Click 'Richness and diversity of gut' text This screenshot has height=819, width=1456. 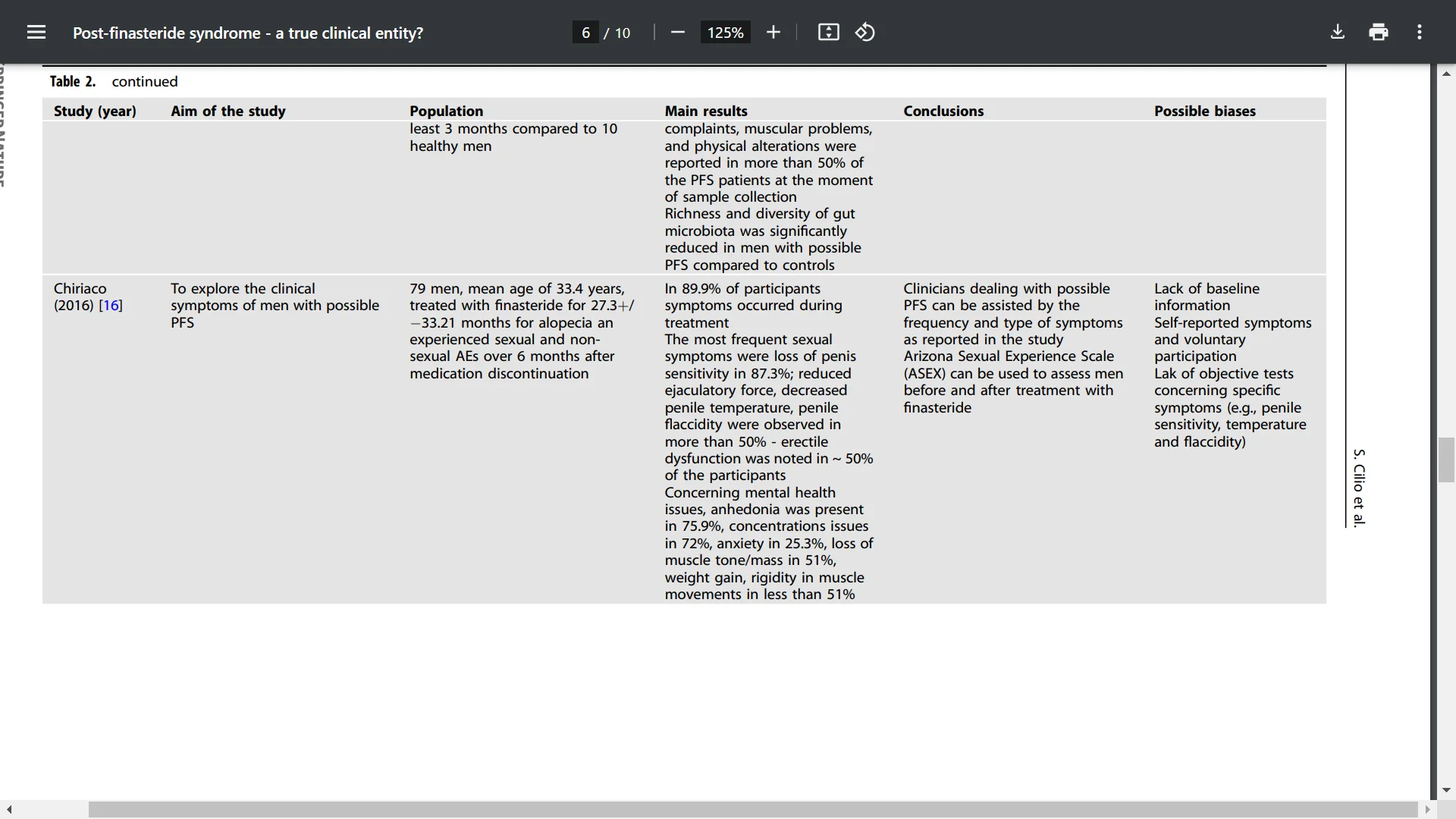coord(760,213)
